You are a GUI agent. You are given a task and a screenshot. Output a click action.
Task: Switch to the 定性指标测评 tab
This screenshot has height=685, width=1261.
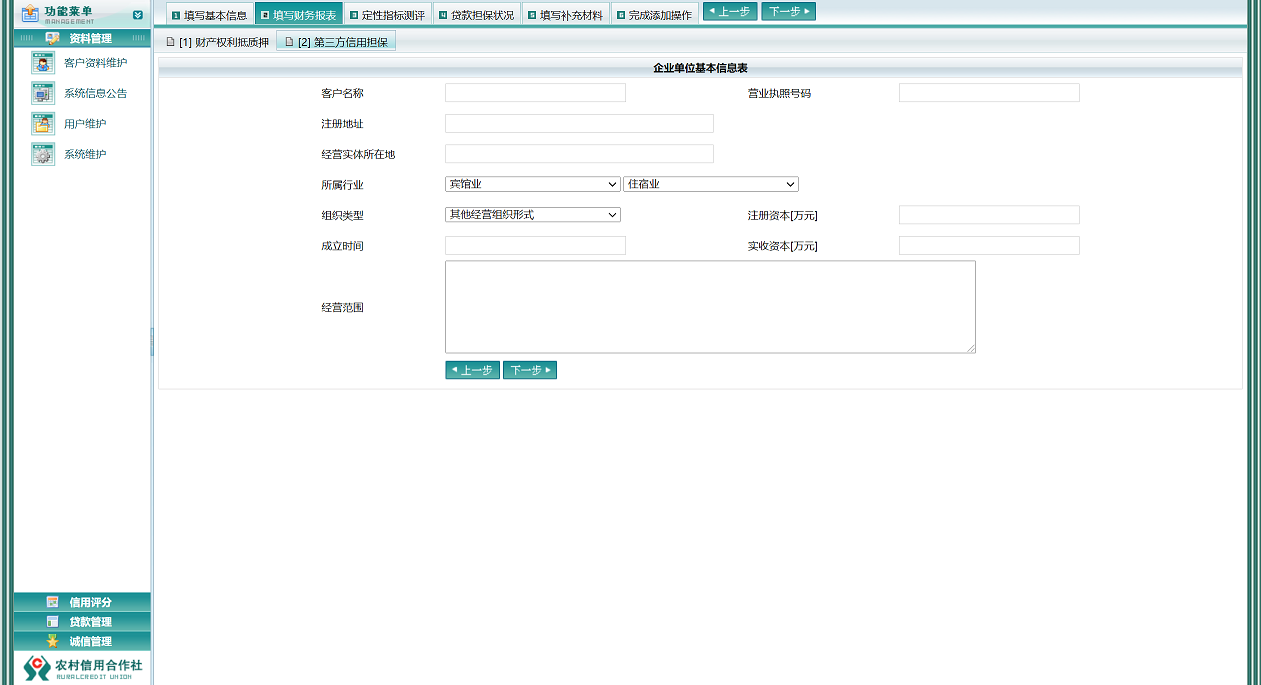click(389, 14)
